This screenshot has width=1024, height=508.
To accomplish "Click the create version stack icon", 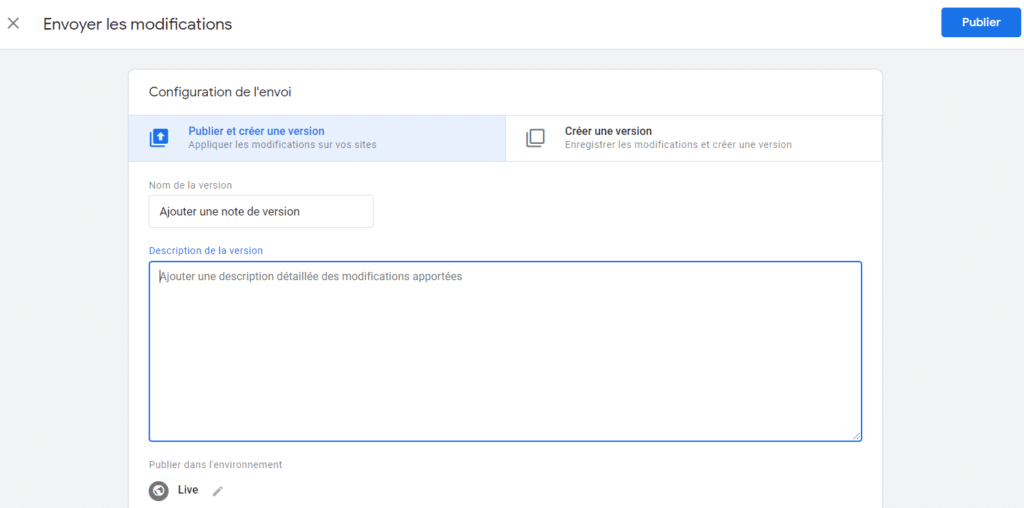I will (535, 138).
